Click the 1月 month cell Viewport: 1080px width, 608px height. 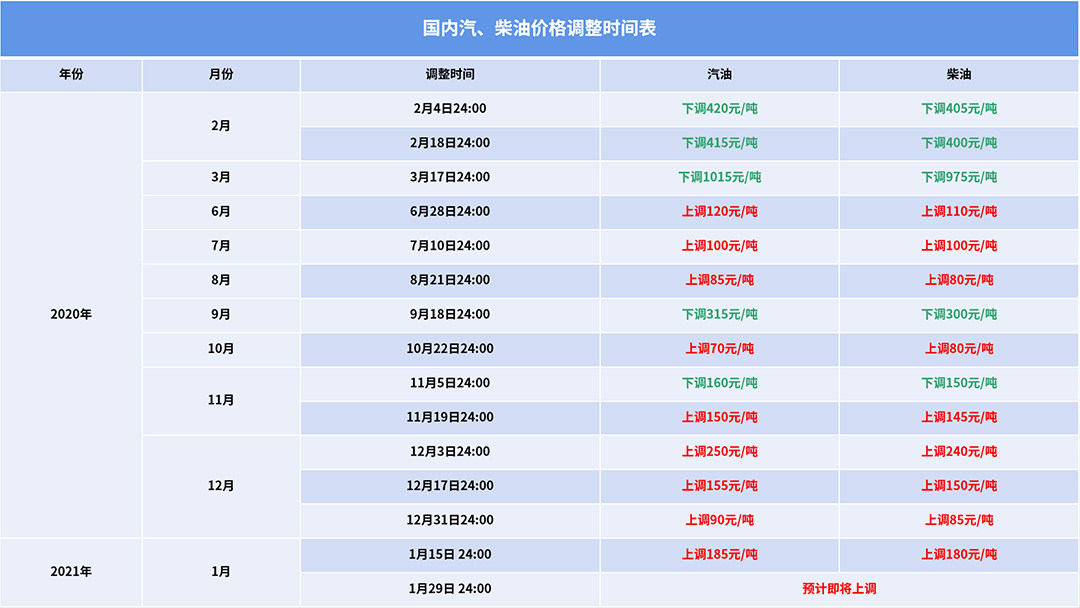pos(221,572)
